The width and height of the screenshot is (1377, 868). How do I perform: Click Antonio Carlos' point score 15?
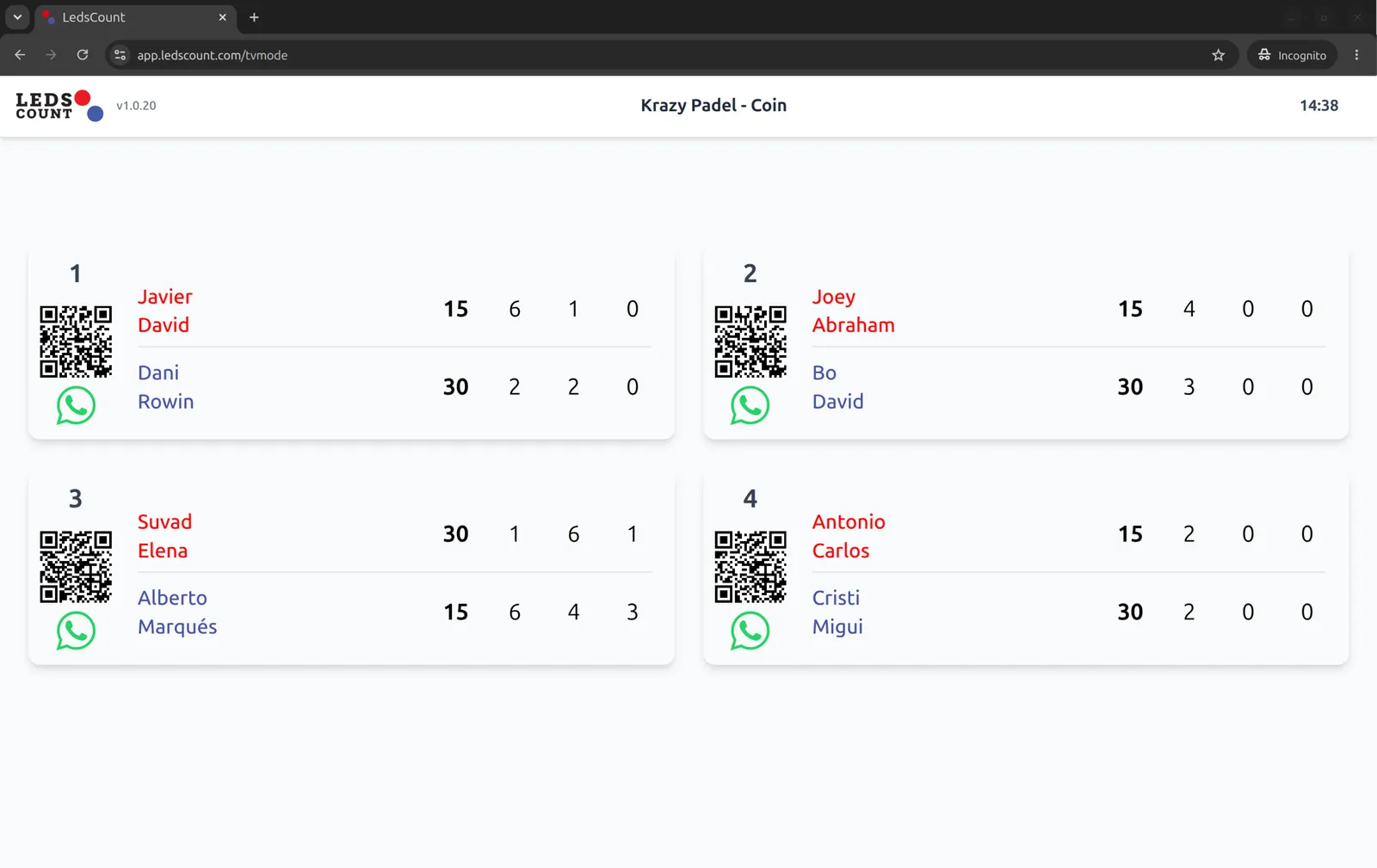click(x=1130, y=534)
